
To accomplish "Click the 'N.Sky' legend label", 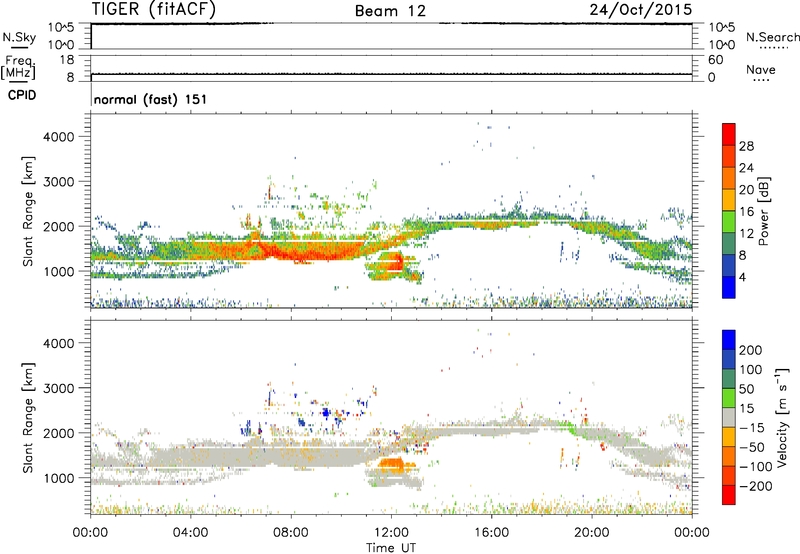I will [19, 37].
